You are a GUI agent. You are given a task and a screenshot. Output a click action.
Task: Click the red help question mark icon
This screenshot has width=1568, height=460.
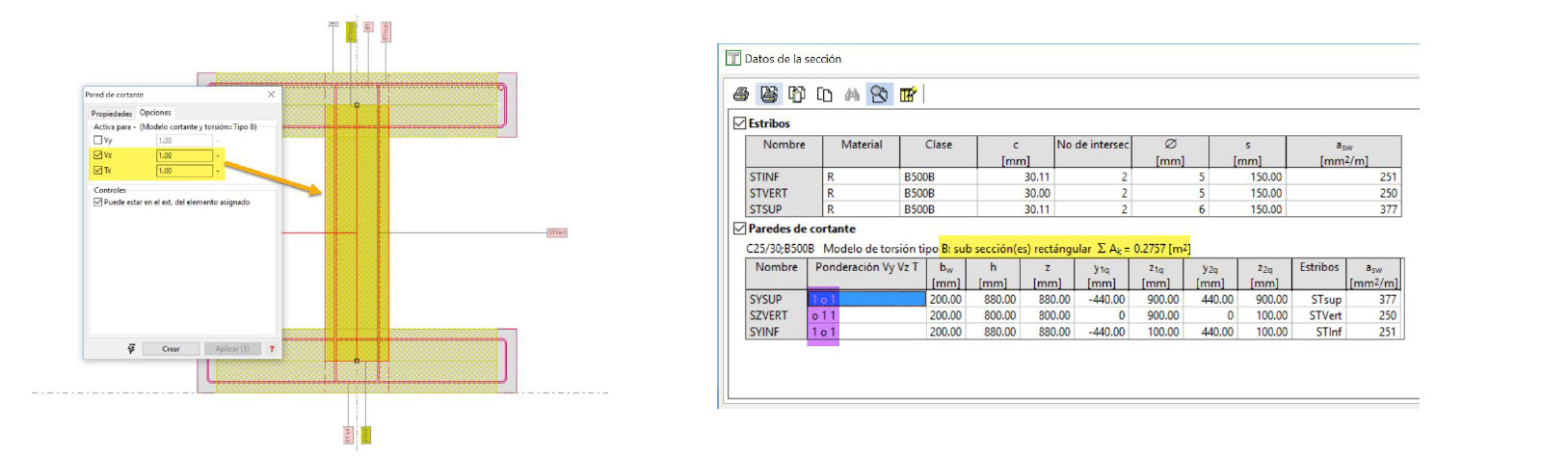[x=272, y=349]
